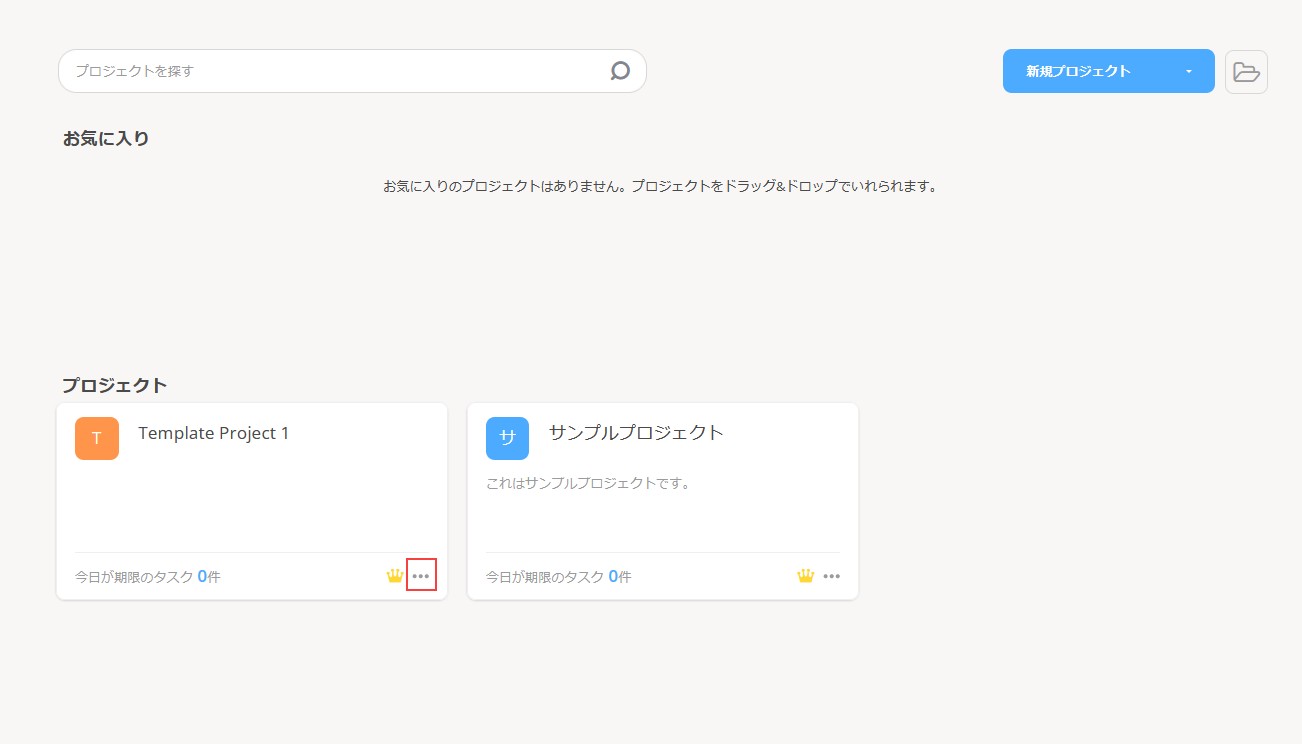Open today's due tasks count on サンプルプロジェクト
The width and height of the screenshot is (1302, 744).
[x=612, y=575]
